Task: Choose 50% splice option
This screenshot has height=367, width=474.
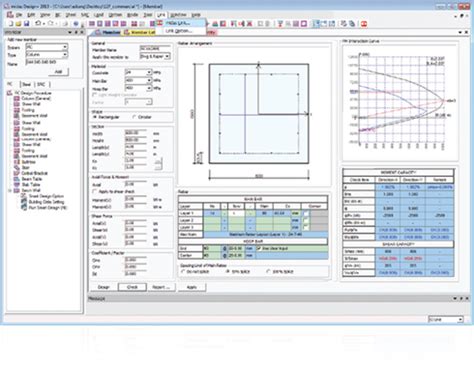Action: 228,272
